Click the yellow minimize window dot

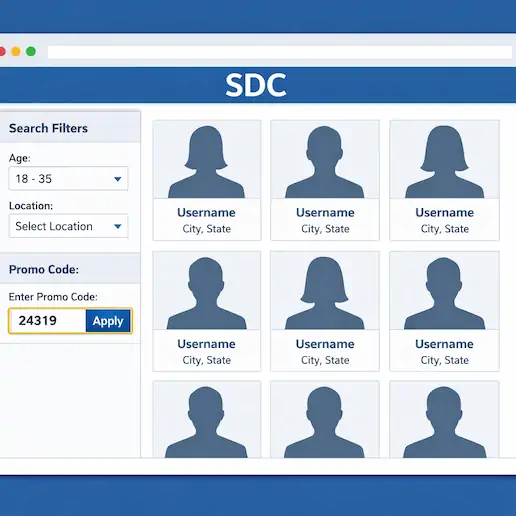click(16, 52)
